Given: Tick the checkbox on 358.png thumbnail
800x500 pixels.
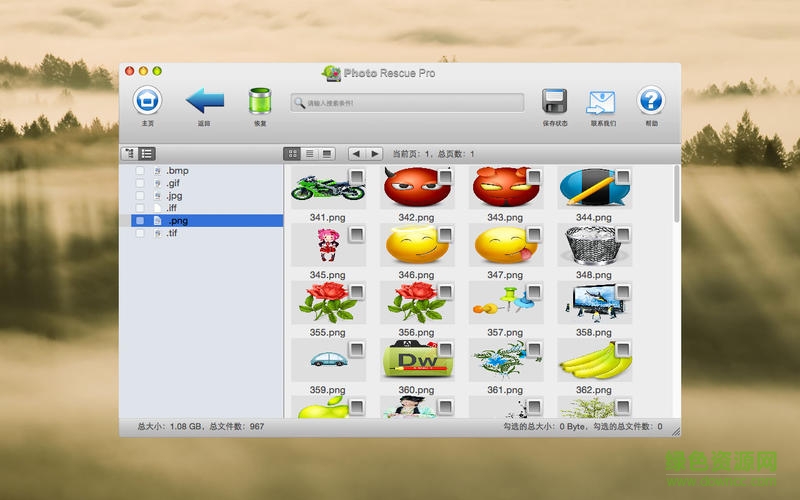Looking at the screenshot, I should (623, 292).
